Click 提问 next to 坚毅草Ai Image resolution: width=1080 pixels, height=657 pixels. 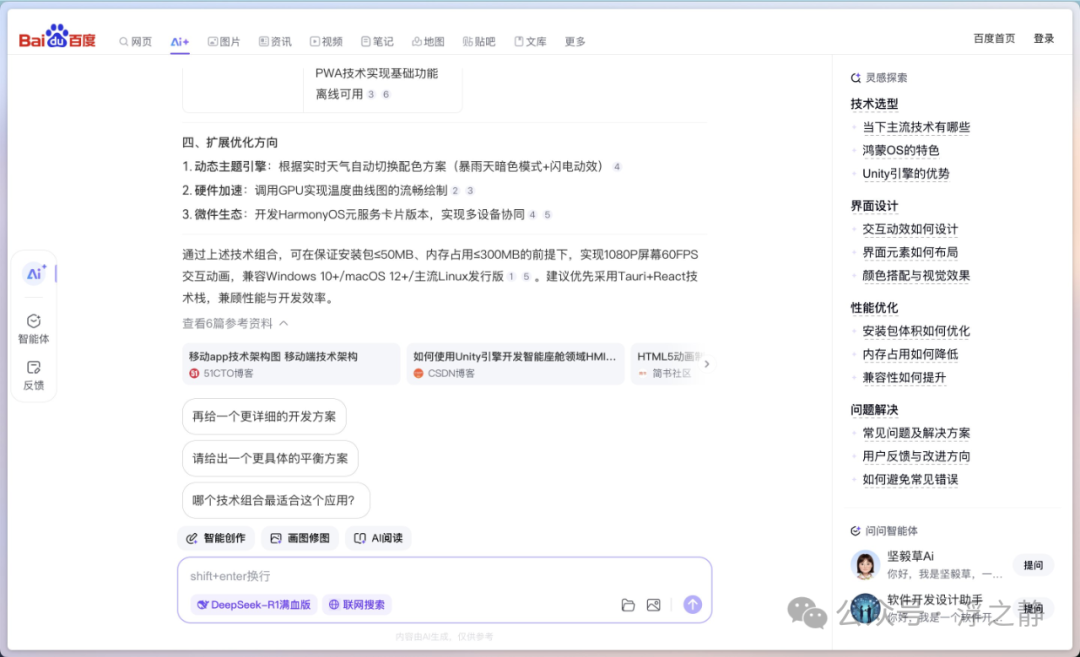(x=1033, y=565)
